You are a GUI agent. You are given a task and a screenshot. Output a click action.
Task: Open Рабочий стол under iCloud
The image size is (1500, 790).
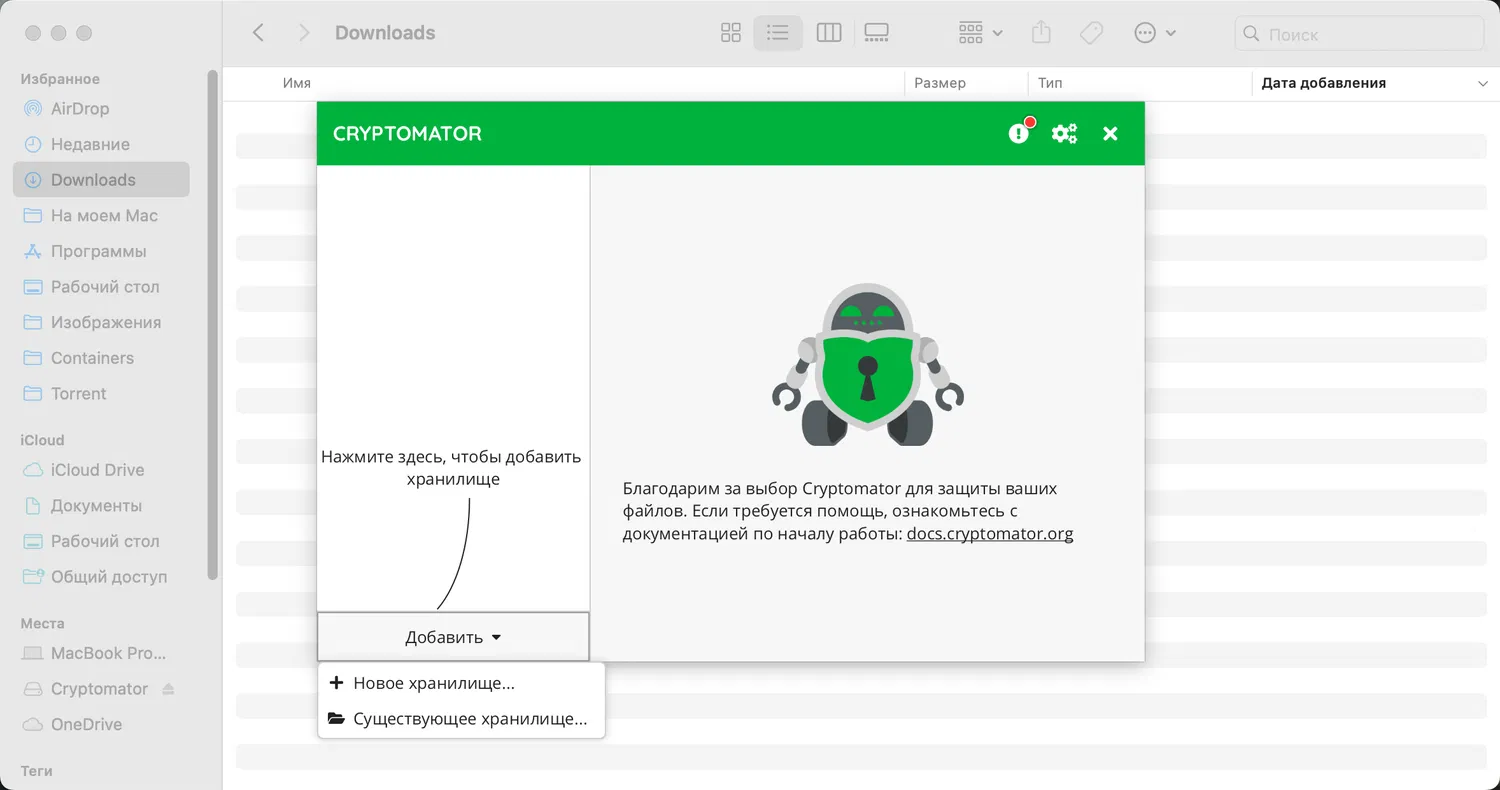101,541
